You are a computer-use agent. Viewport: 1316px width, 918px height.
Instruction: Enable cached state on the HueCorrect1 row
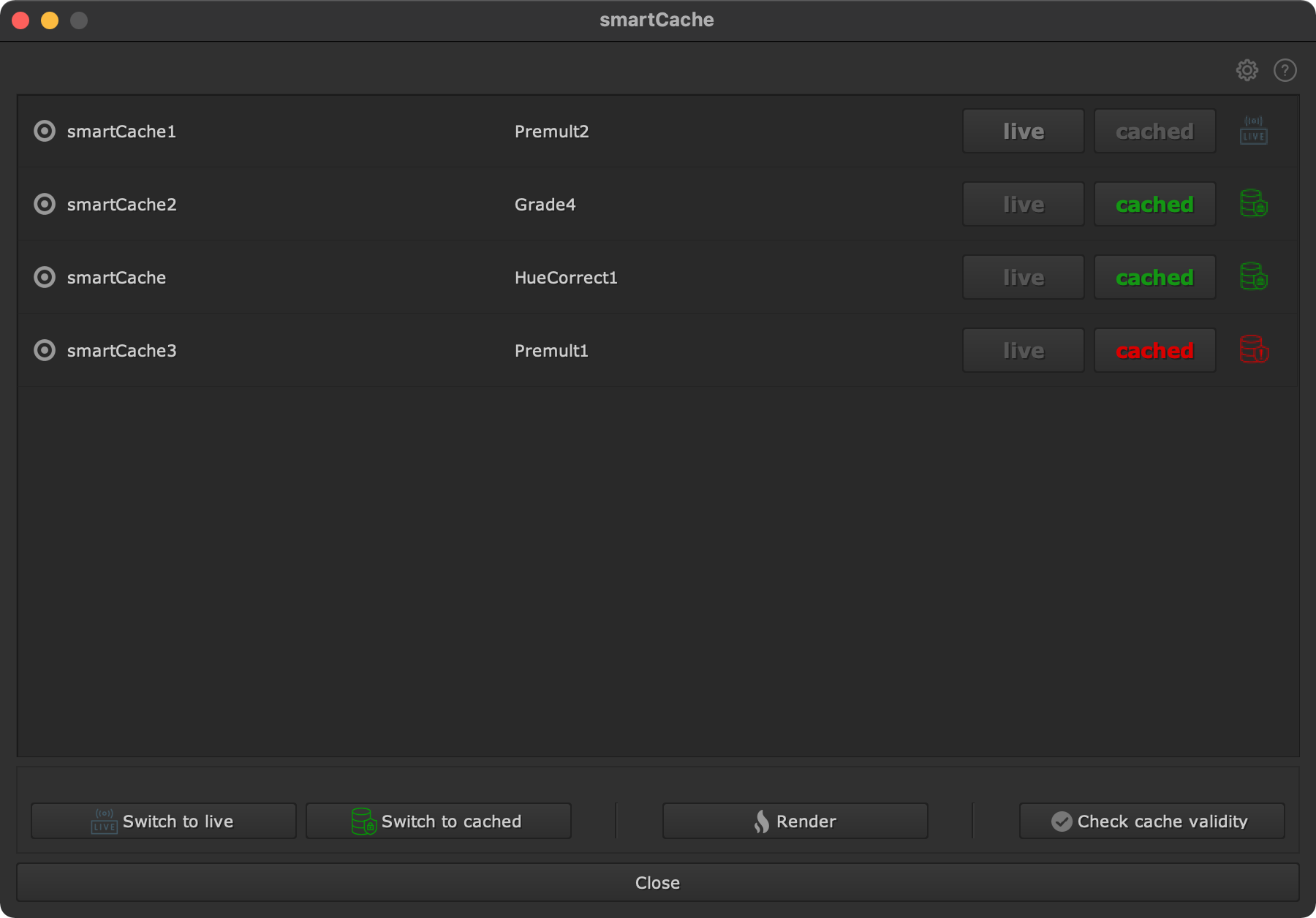(1154, 277)
